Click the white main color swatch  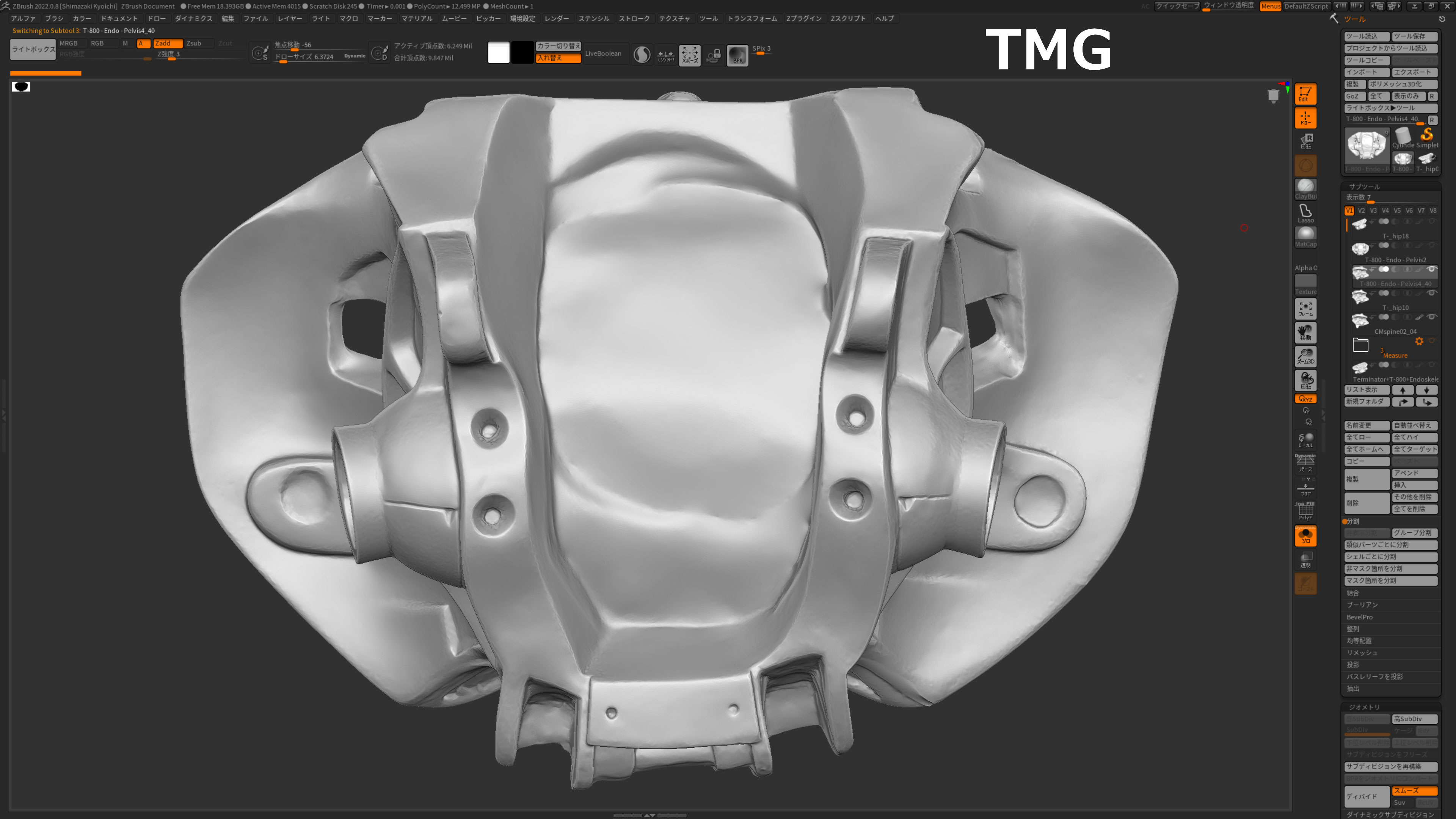click(498, 53)
